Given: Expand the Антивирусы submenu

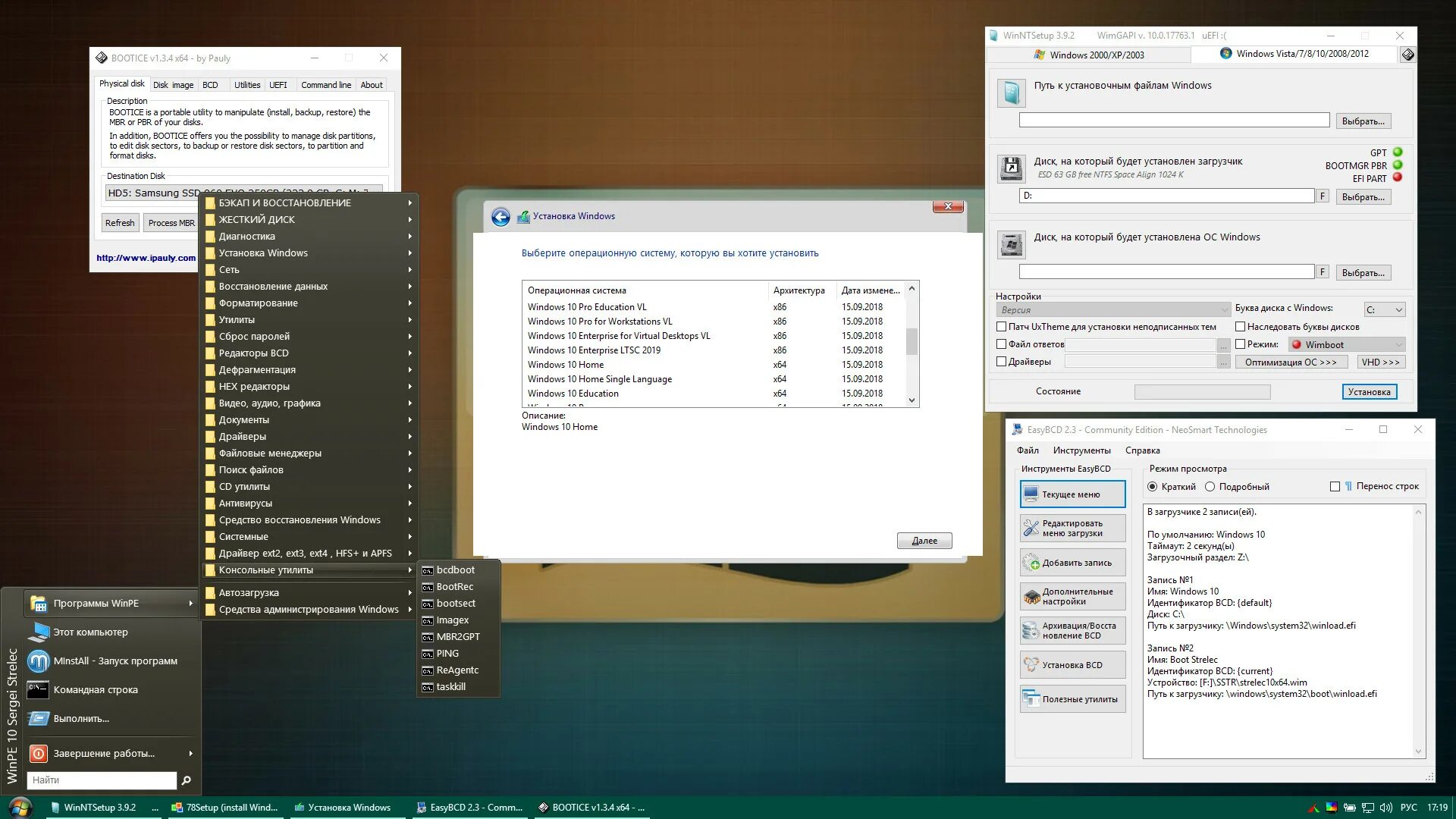Looking at the screenshot, I should [x=310, y=504].
